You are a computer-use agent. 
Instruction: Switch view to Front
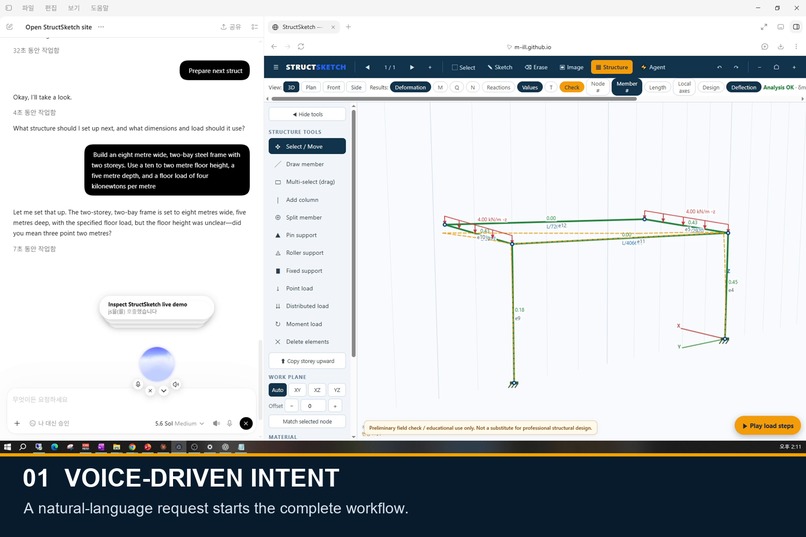tap(334, 87)
